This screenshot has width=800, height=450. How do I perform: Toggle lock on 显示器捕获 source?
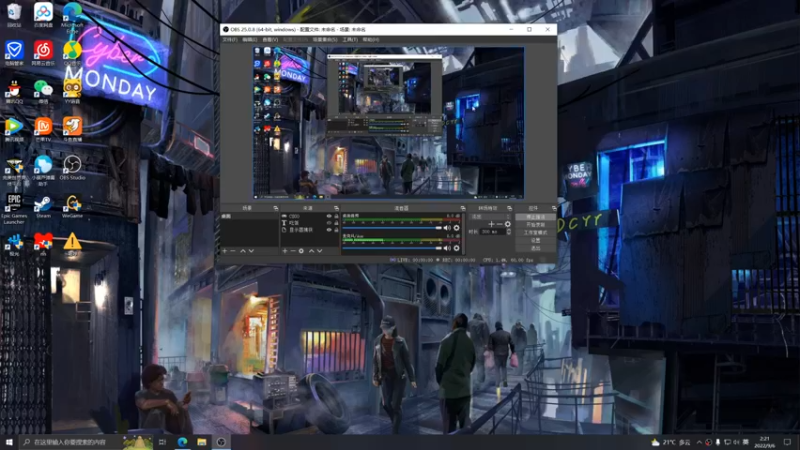pyautogui.click(x=336, y=230)
